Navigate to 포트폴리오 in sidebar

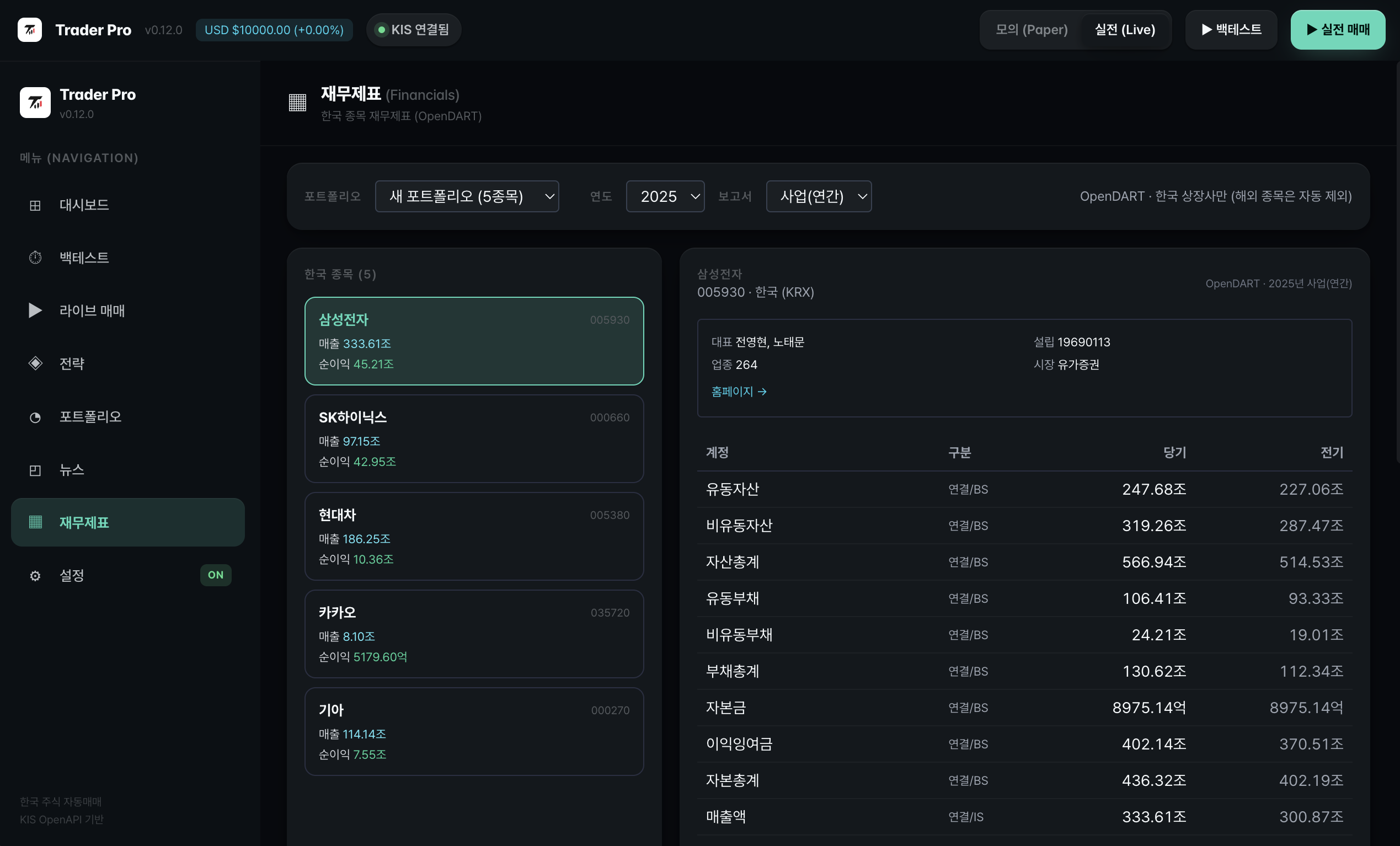tap(128, 417)
